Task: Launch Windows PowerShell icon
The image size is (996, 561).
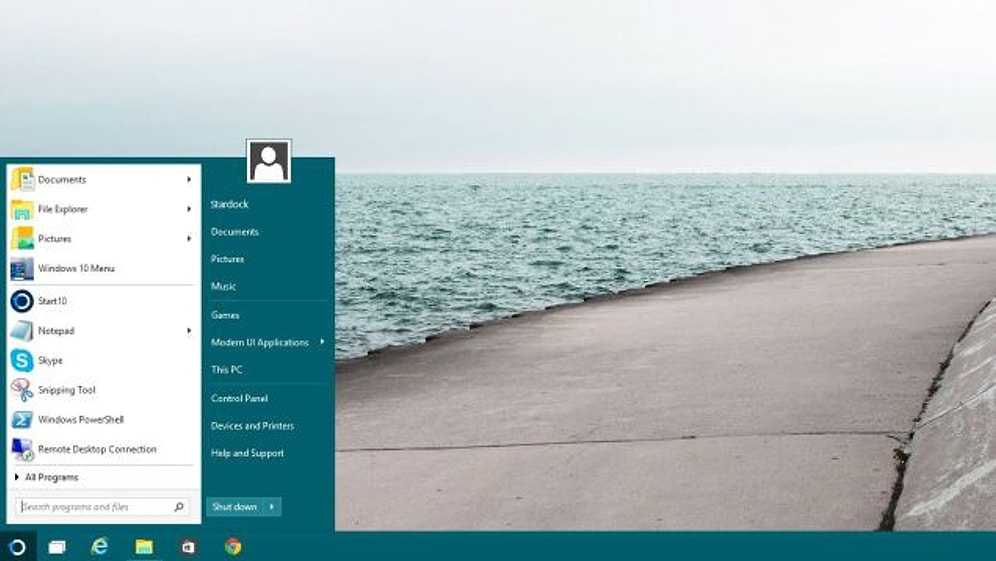Action: click(x=22, y=419)
